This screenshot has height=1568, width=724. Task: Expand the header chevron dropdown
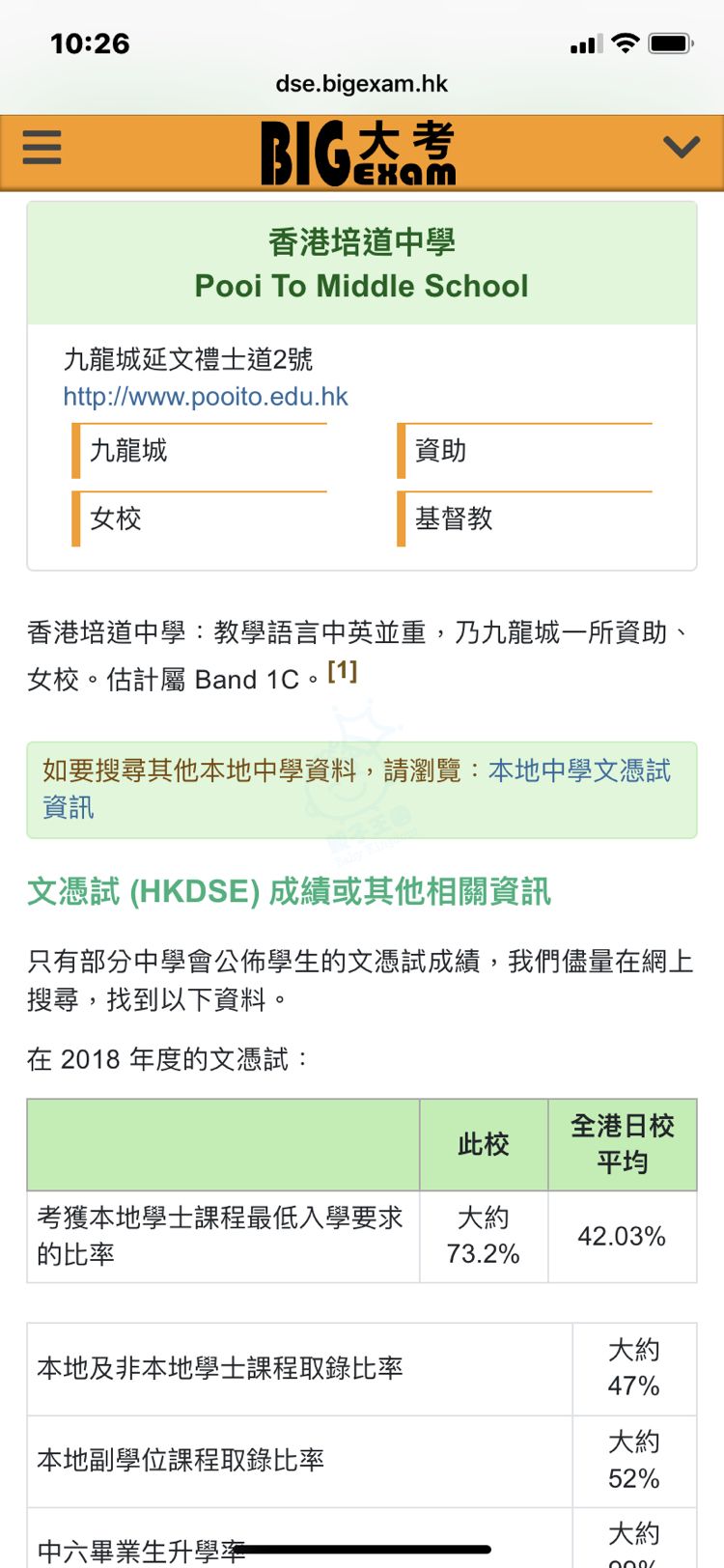[x=682, y=148]
